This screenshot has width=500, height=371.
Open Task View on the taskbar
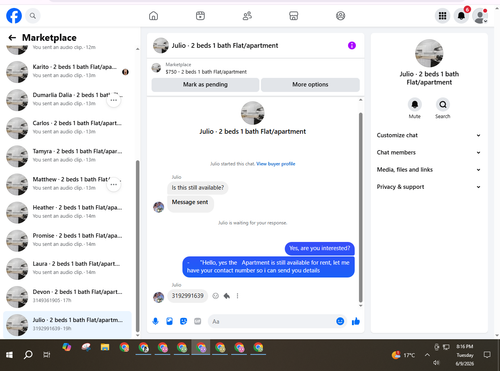coord(47,355)
